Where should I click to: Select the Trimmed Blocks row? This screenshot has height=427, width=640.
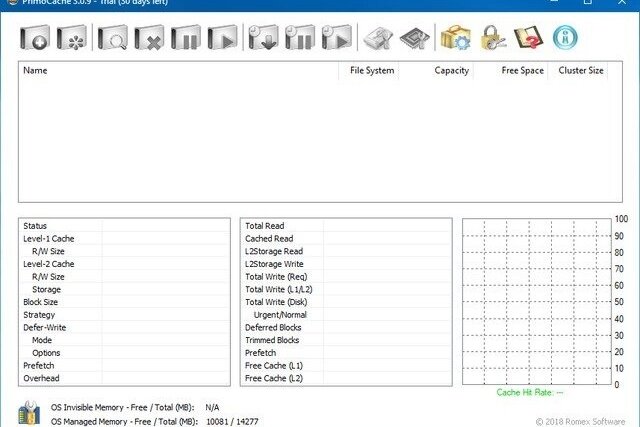pyautogui.click(x=346, y=340)
